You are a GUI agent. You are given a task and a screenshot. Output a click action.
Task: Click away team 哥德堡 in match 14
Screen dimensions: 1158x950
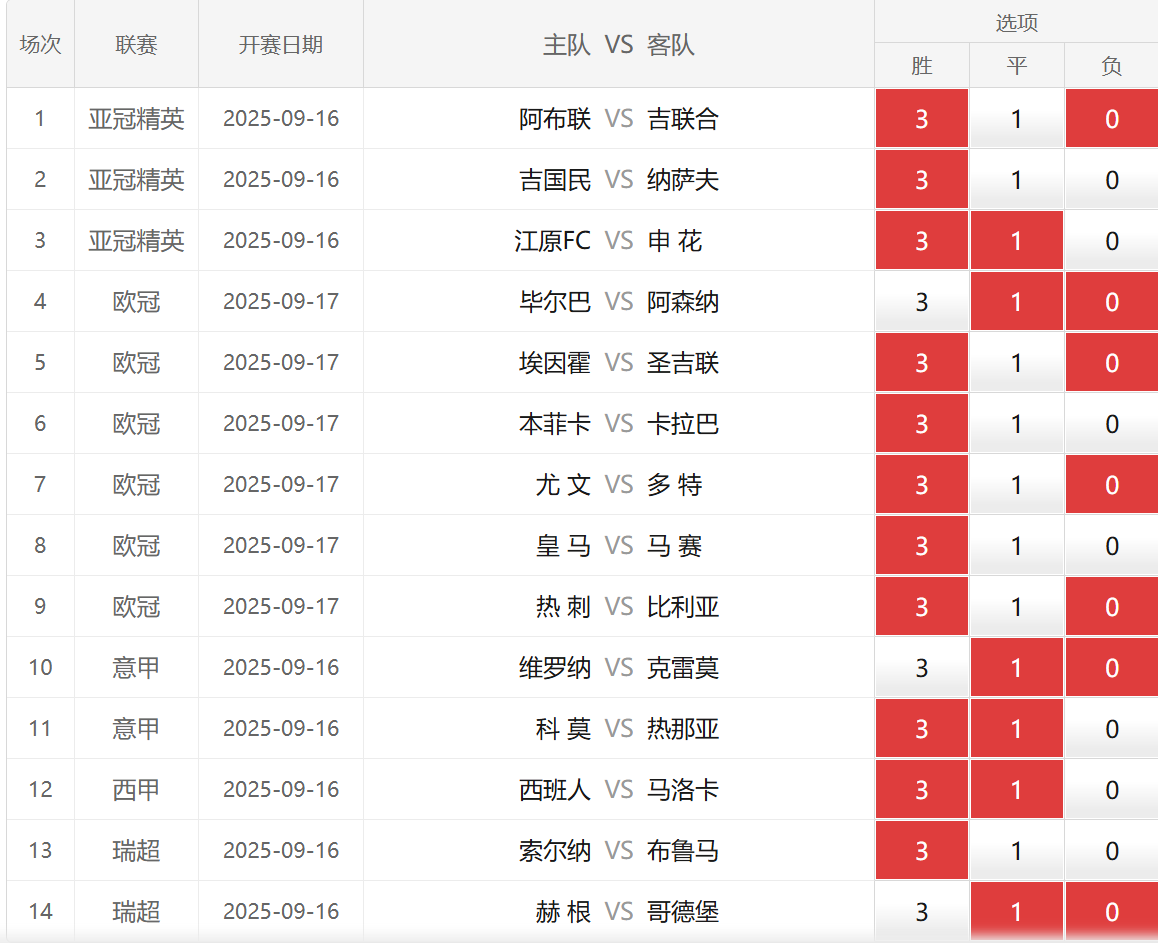pyautogui.click(x=683, y=912)
